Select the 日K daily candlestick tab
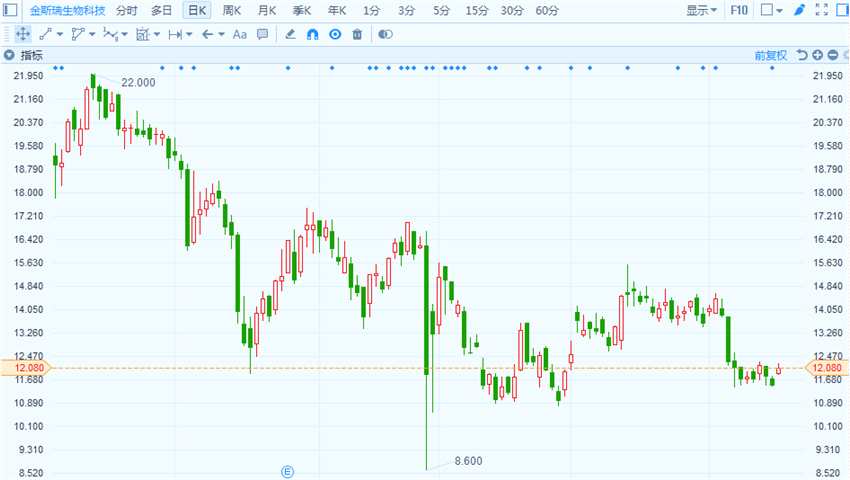Viewport: 850px width, 480px height. tap(197, 10)
